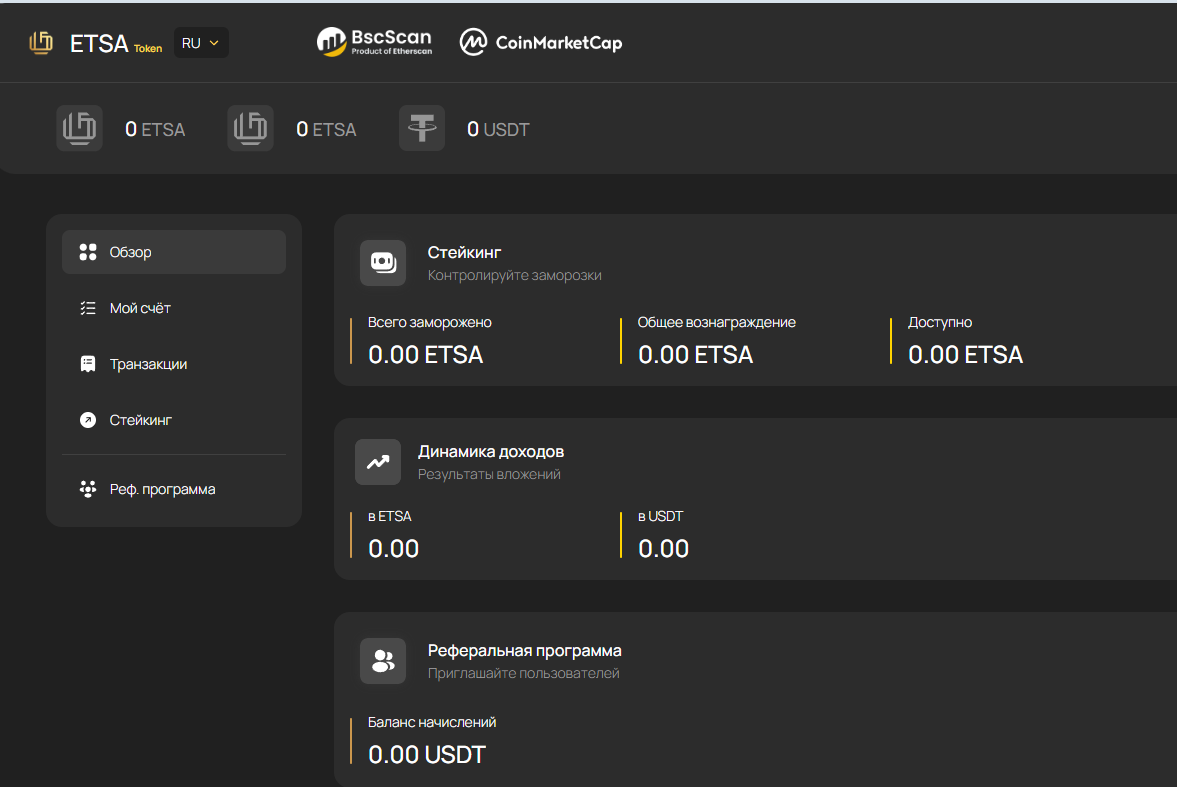
Task: Click the first ETSA balance icon
Action: tap(80, 128)
